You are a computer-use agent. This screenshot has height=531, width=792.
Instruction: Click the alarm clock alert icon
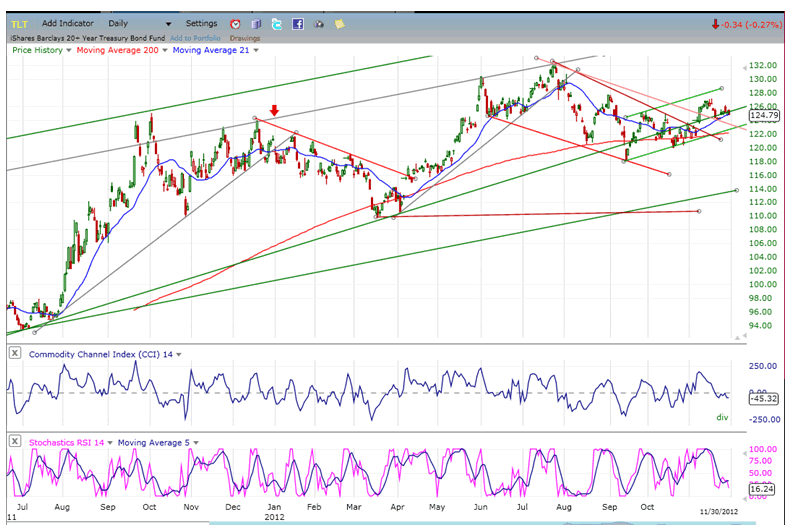click(x=235, y=23)
